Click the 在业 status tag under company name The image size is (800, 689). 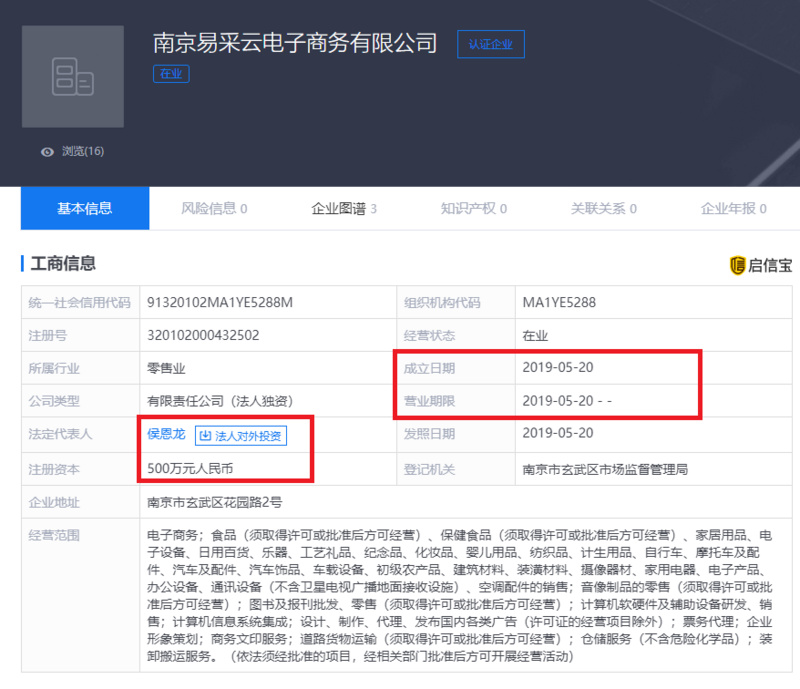171,74
